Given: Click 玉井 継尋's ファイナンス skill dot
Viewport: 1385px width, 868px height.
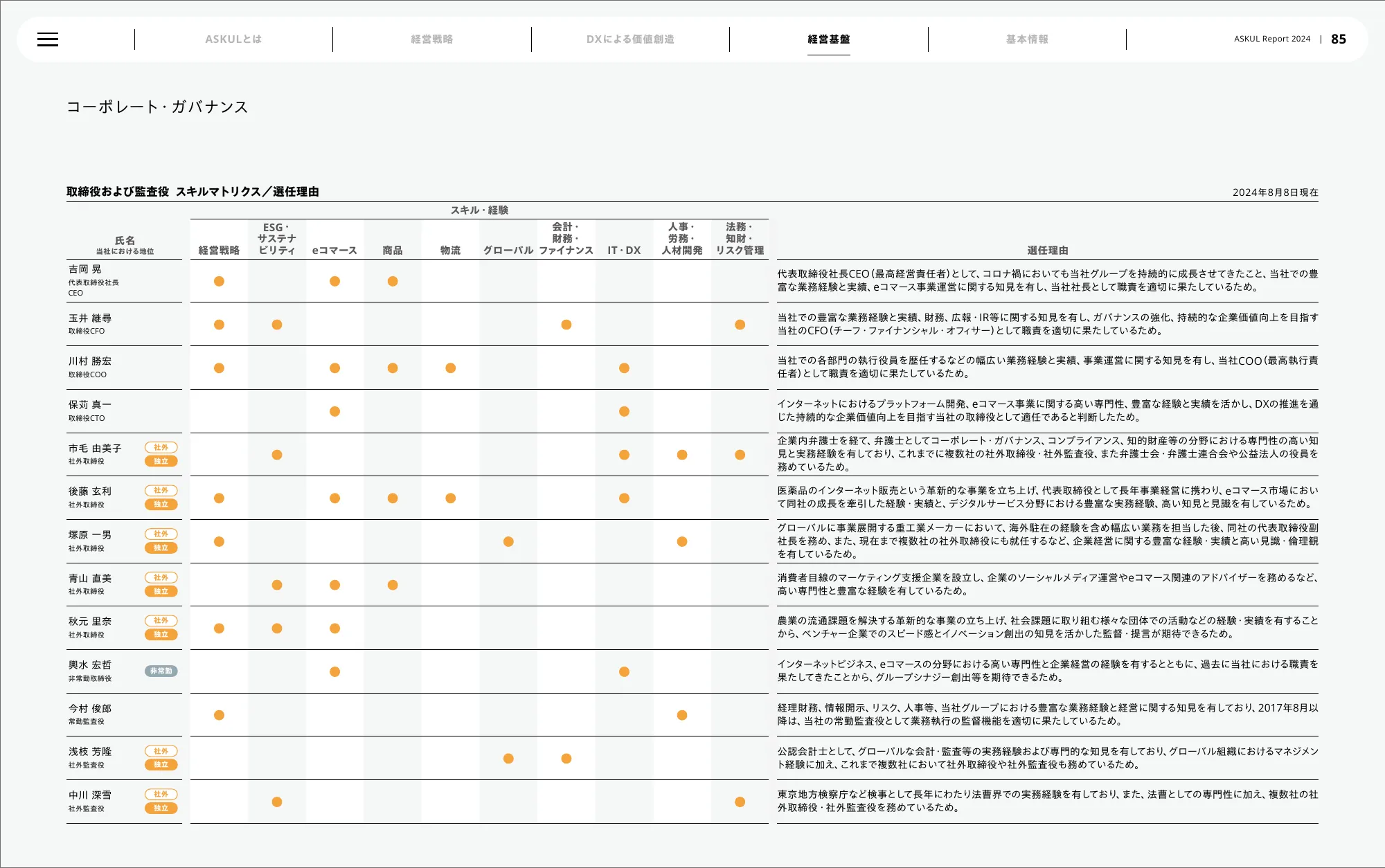Looking at the screenshot, I should pyautogui.click(x=566, y=325).
